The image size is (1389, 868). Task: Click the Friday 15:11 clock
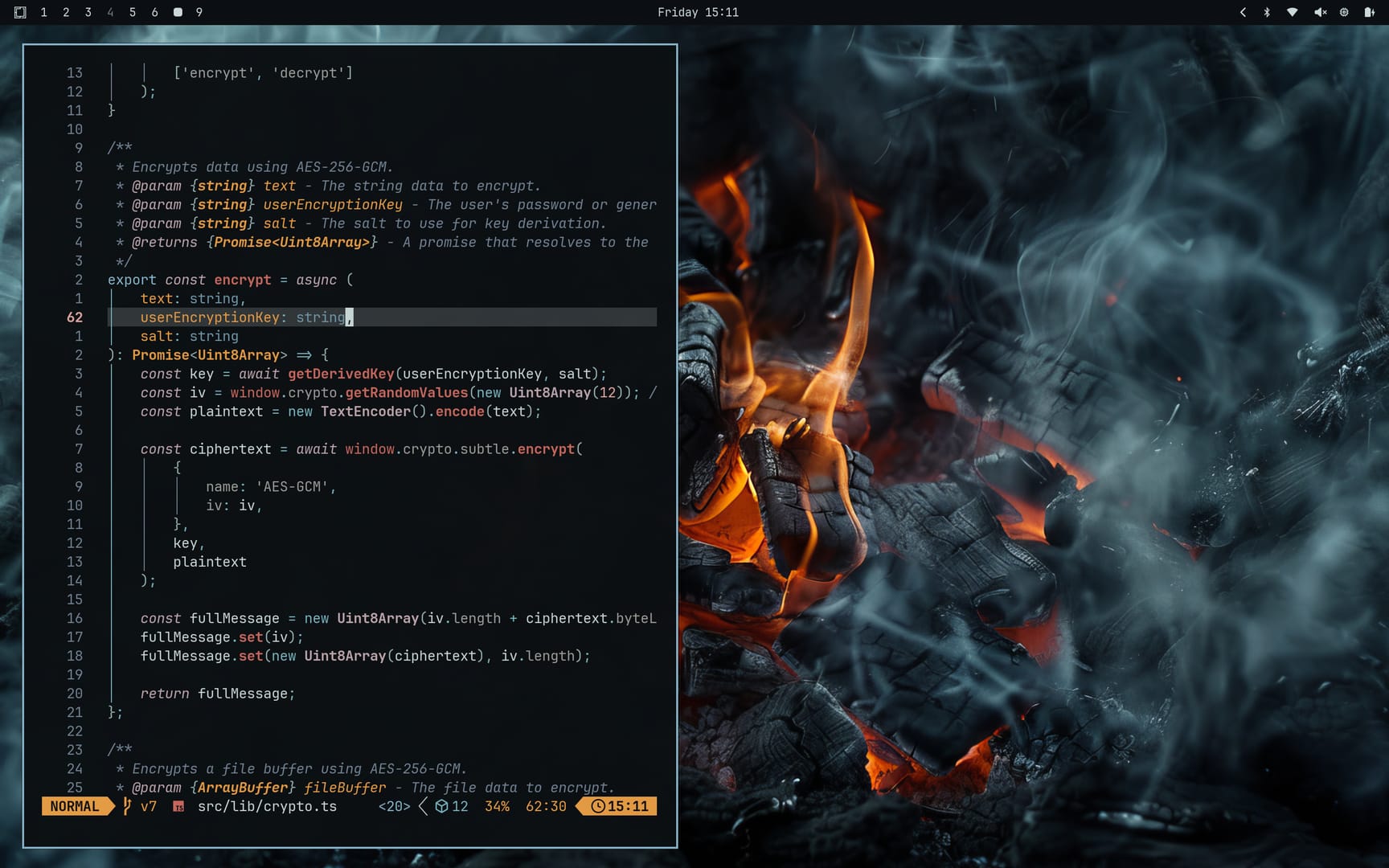coord(698,12)
